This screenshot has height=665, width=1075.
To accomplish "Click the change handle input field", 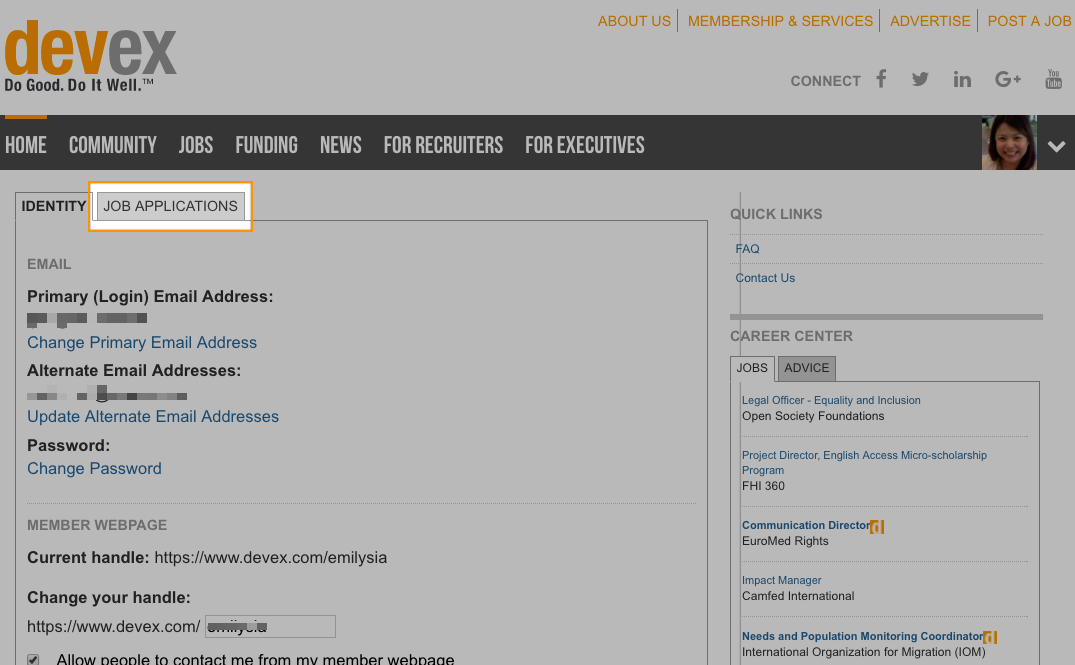I will [x=270, y=627].
